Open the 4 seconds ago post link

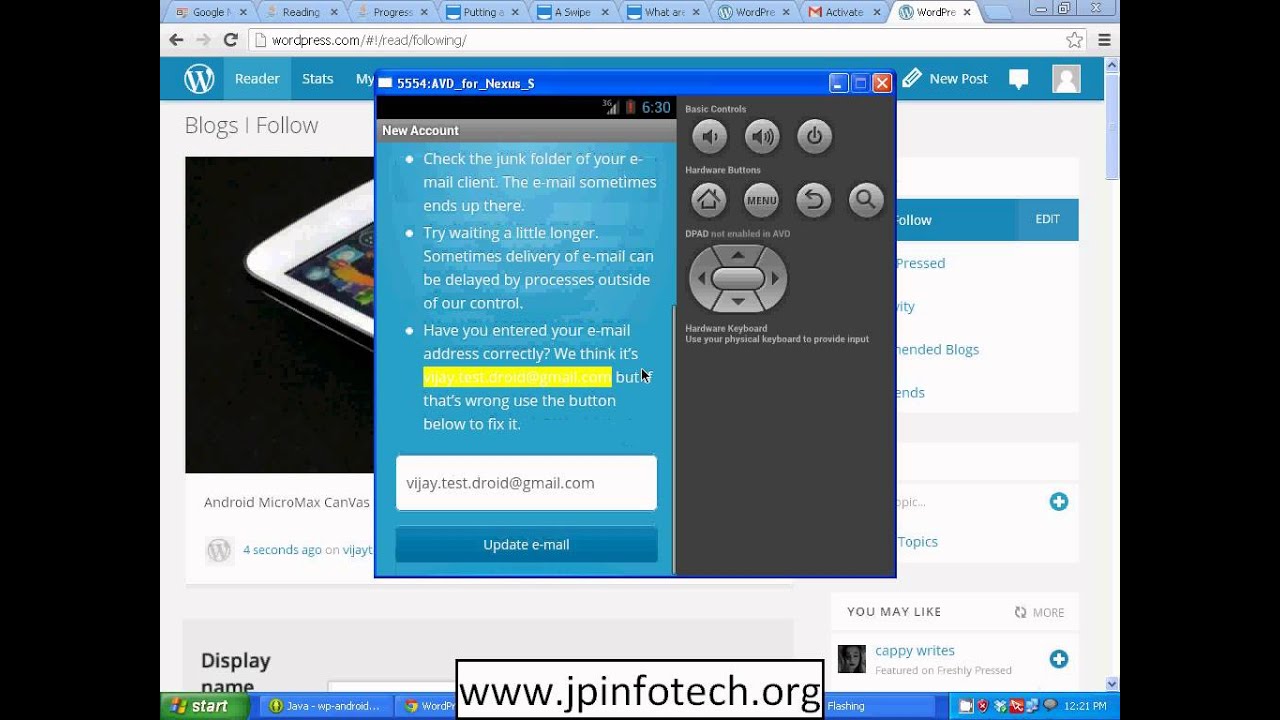coord(282,549)
